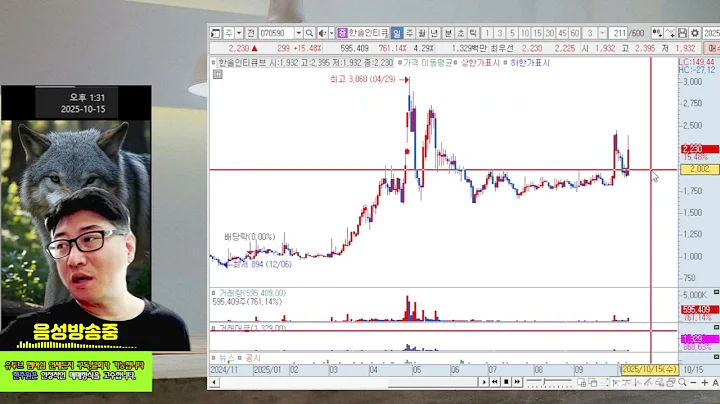Select the 일 (daily) chart period
The image size is (720, 404).
397,33
